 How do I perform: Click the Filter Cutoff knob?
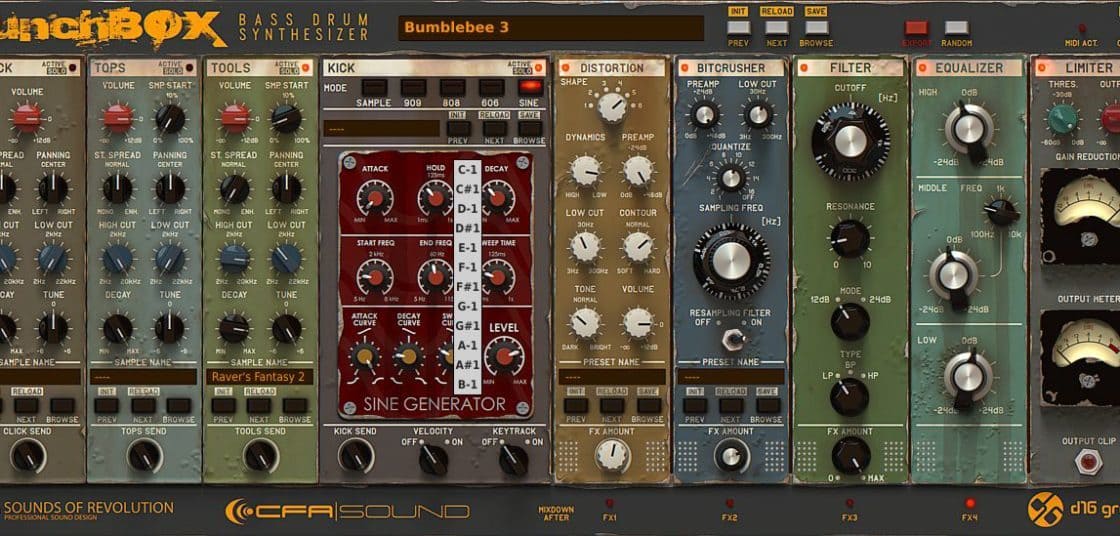click(850, 141)
